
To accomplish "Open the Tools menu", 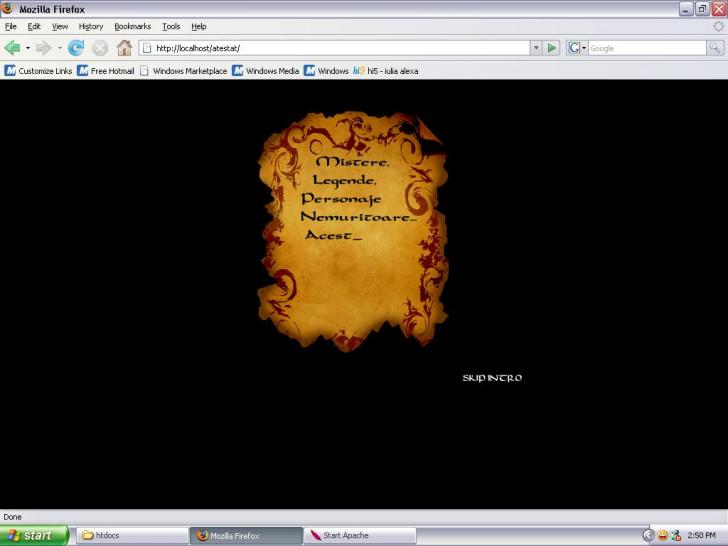I will pyautogui.click(x=171, y=26).
